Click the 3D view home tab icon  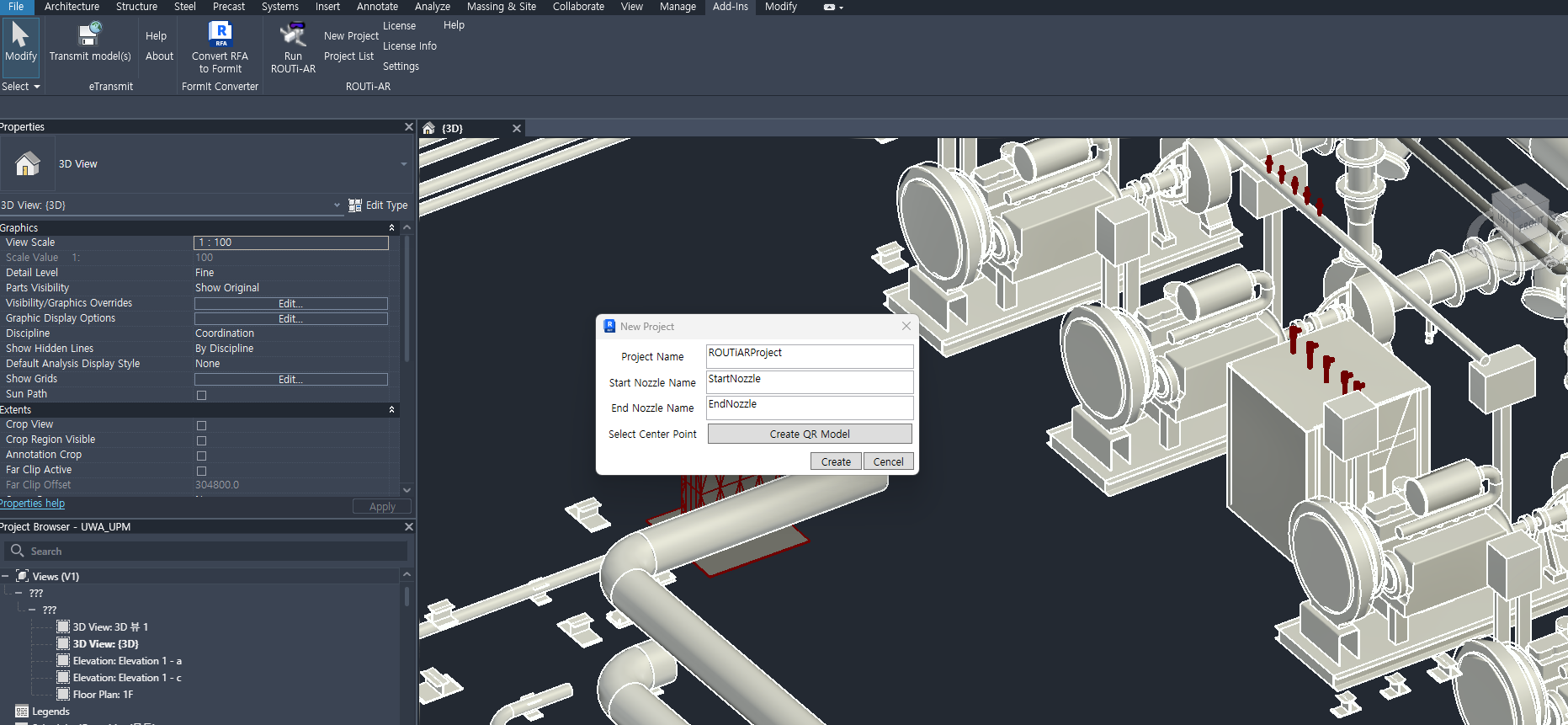429,129
